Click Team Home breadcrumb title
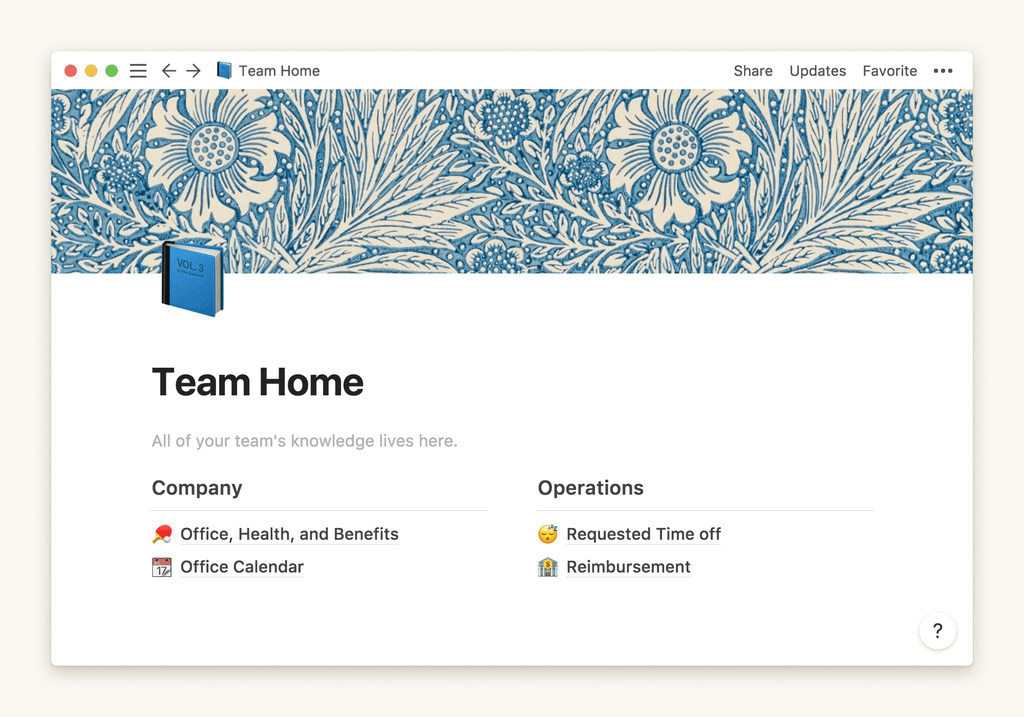This screenshot has width=1024, height=717. (279, 71)
